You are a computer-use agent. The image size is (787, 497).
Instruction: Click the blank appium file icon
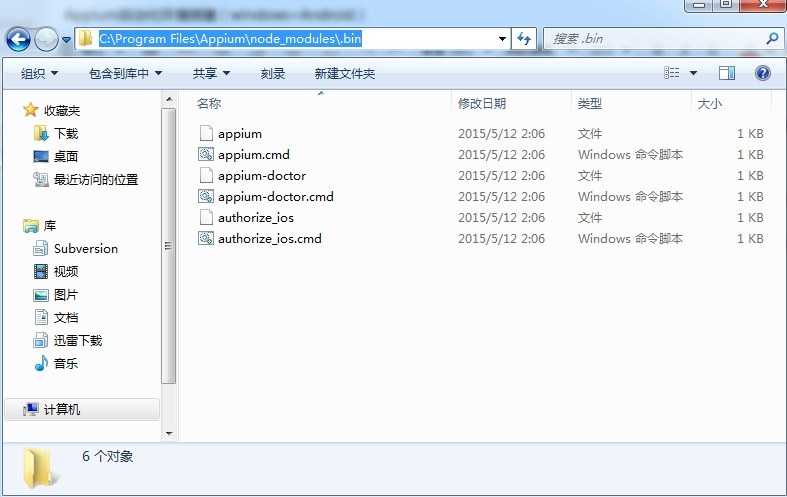206,133
